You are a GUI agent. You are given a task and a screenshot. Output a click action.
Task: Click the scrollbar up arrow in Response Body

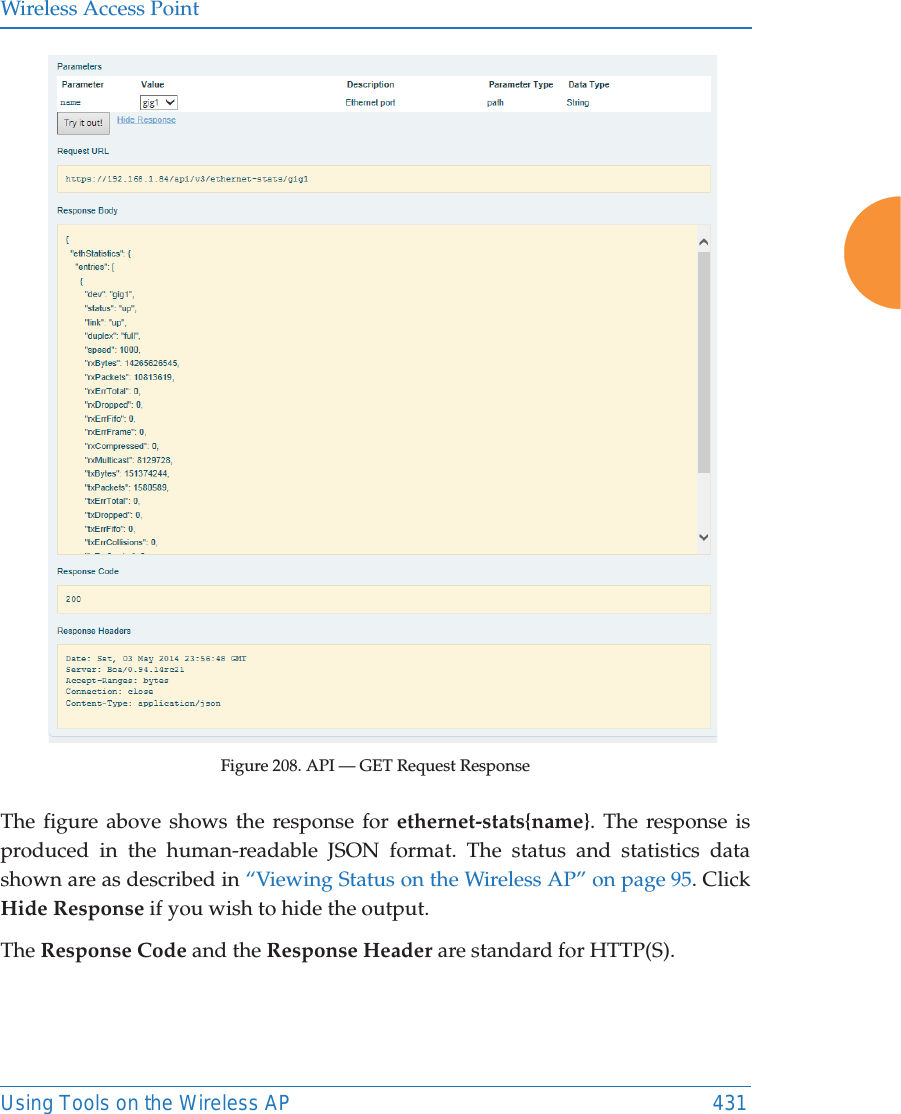tap(703, 240)
